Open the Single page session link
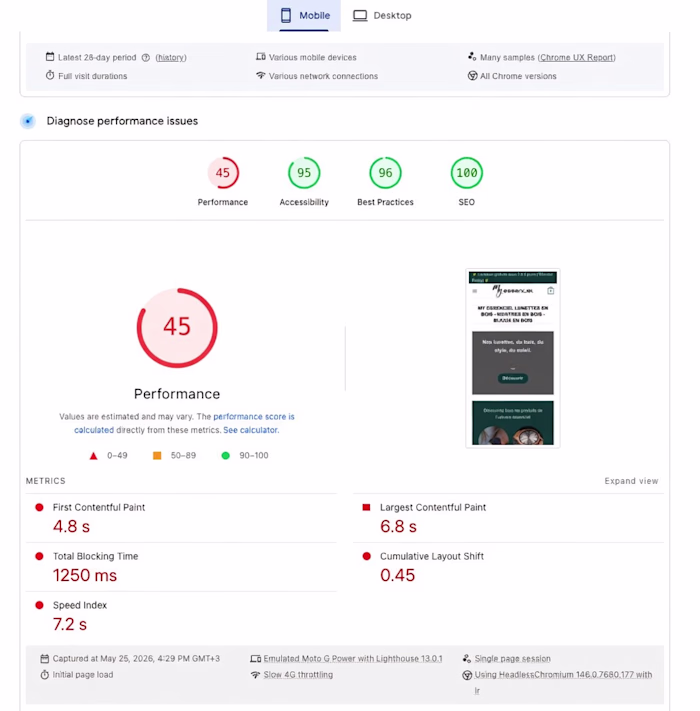The height and width of the screenshot is (711, 700). coord(512,658)
